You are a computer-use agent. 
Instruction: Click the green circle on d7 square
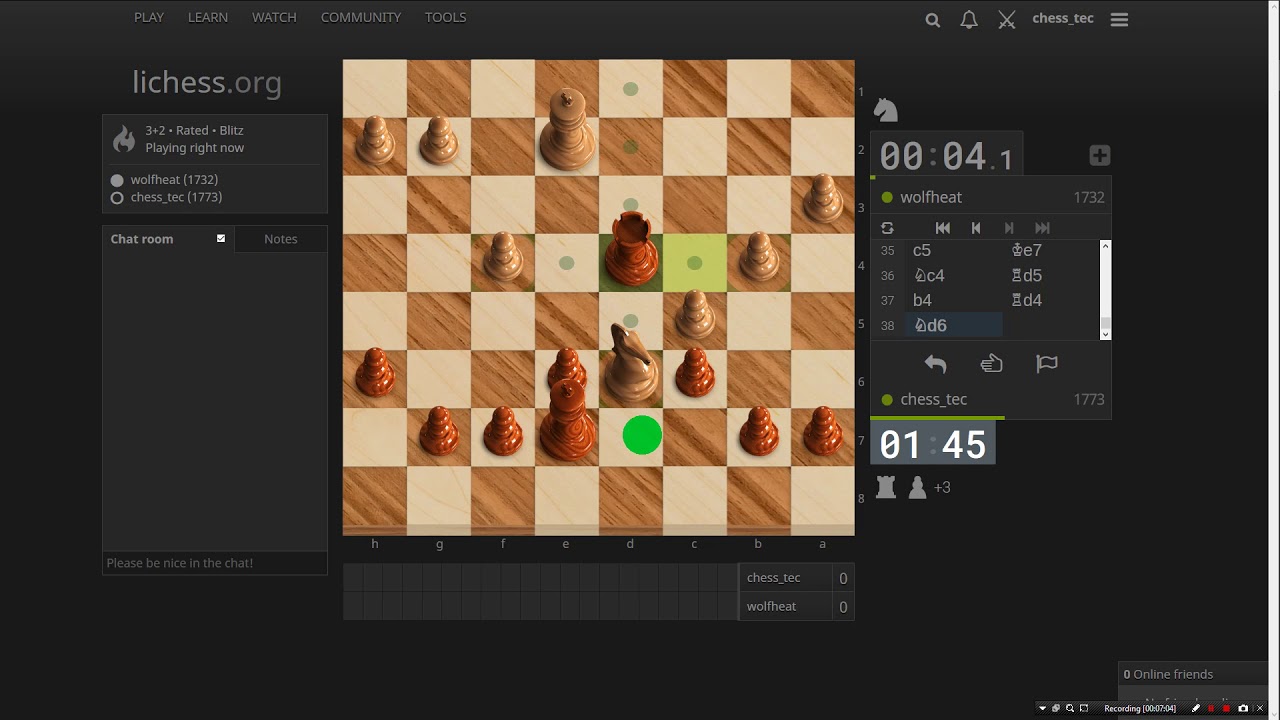pyautogui.click(x=642, y=436)
